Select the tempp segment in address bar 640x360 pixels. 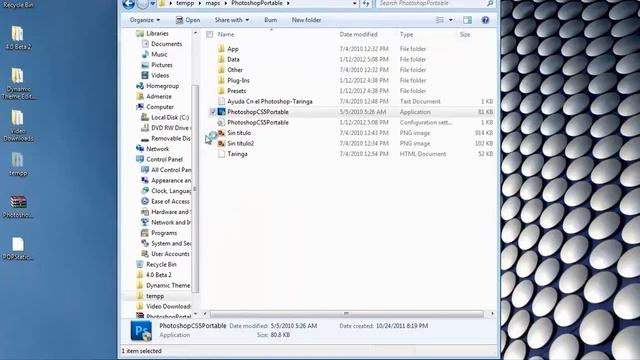(x=185, y=3)
